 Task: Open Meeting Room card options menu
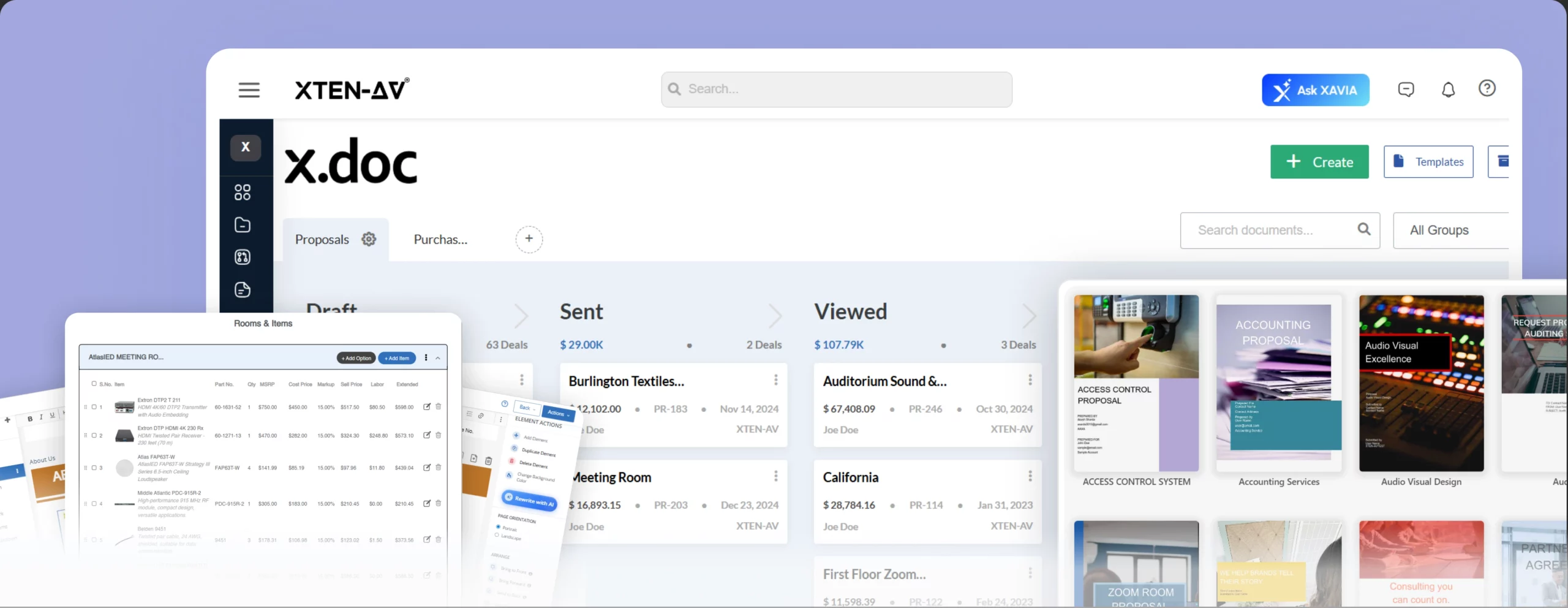776,476
